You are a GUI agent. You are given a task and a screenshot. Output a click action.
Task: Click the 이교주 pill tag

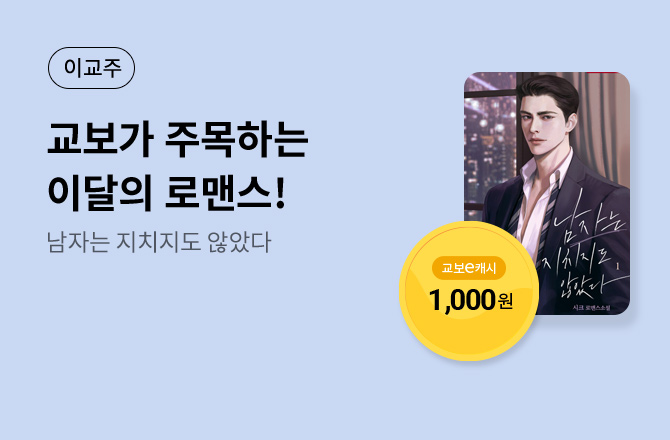[x=91, y=68]
